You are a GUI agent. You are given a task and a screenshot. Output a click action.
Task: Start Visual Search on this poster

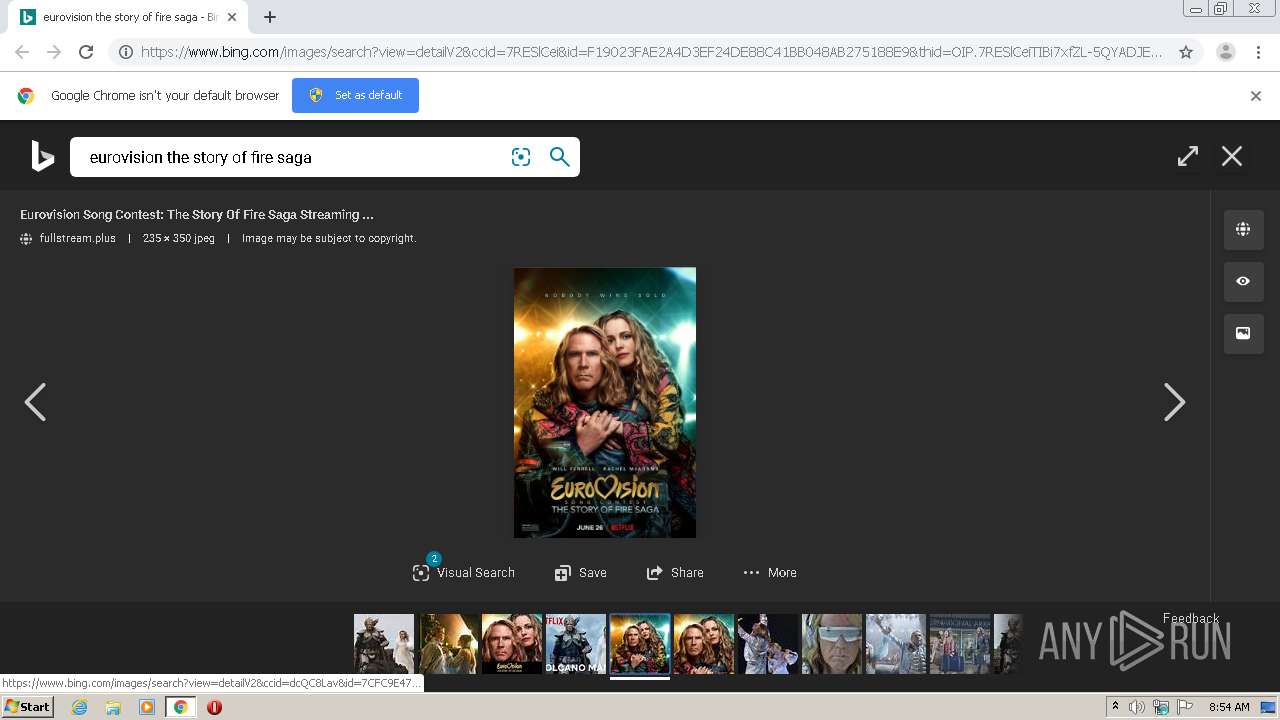click(464, 572)
